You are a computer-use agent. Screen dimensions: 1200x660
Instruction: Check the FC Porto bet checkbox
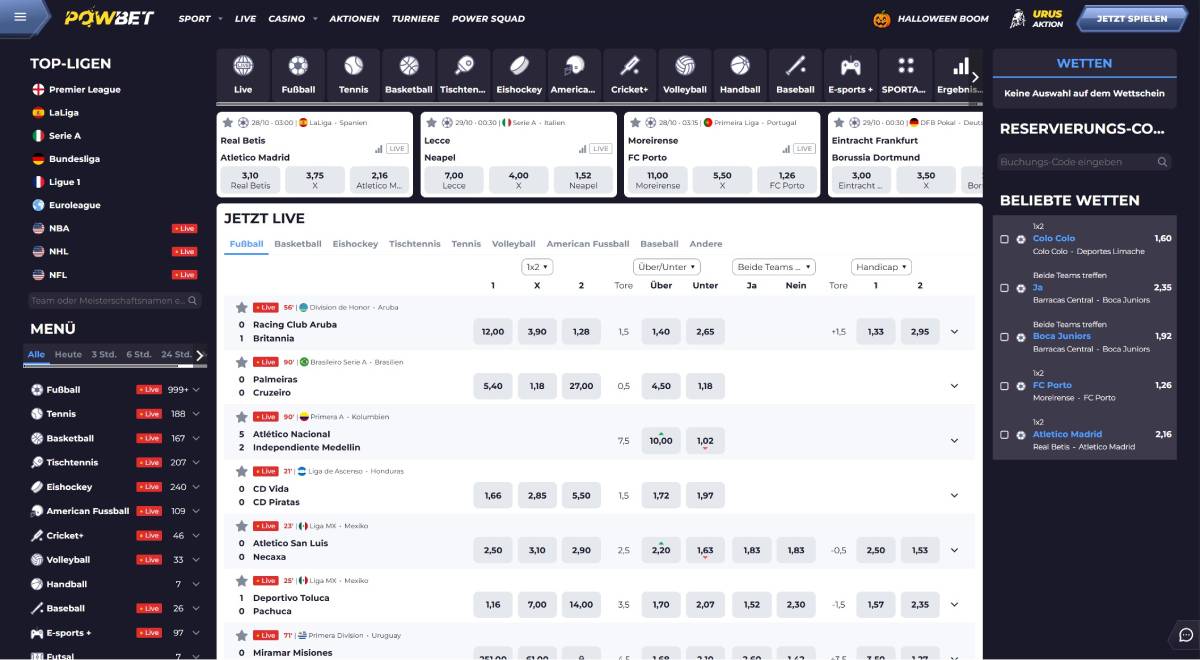(1005, 384)
